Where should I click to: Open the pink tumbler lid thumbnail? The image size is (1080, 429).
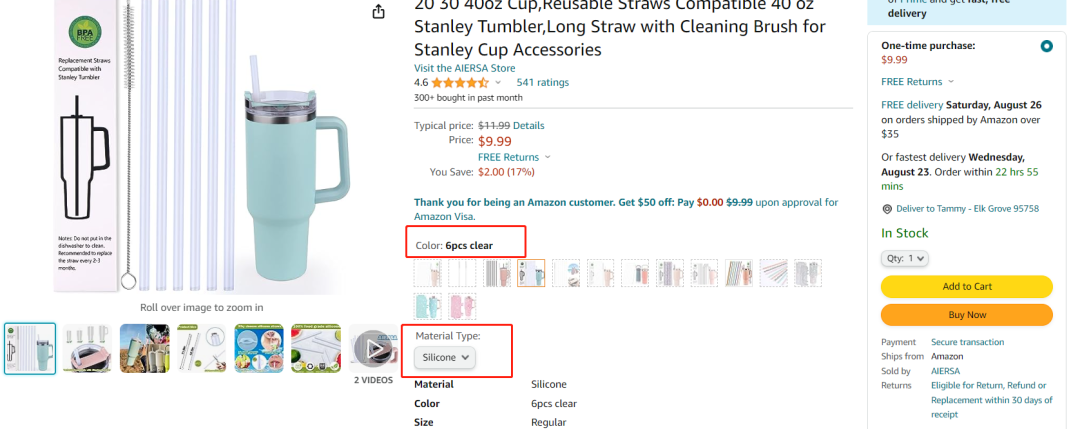pos(87,349)
